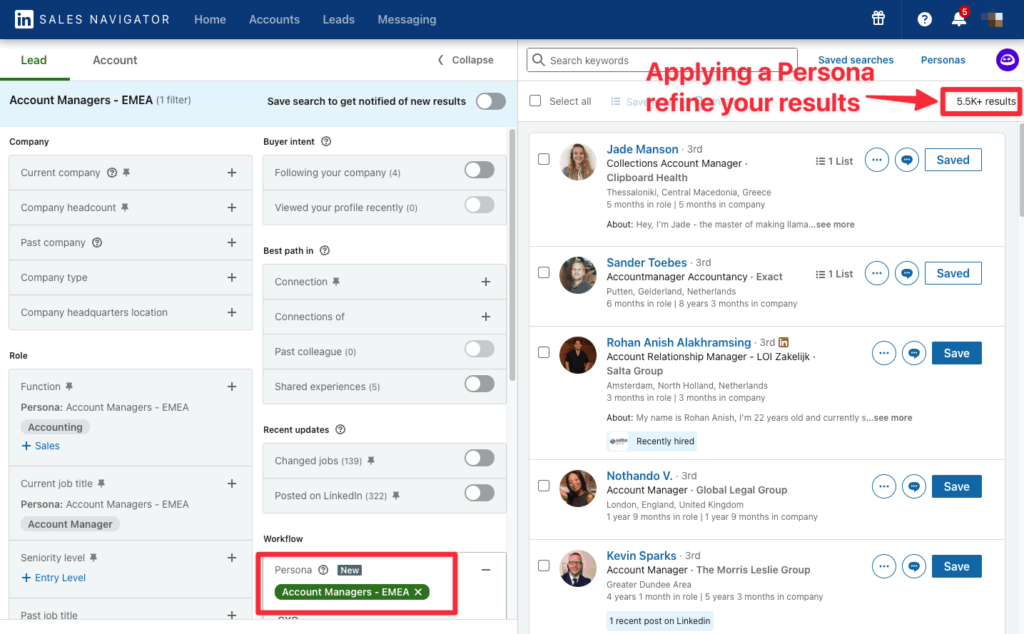Expand Current company filter
This screenshot has width=1024, height=634.
point(232,172)
